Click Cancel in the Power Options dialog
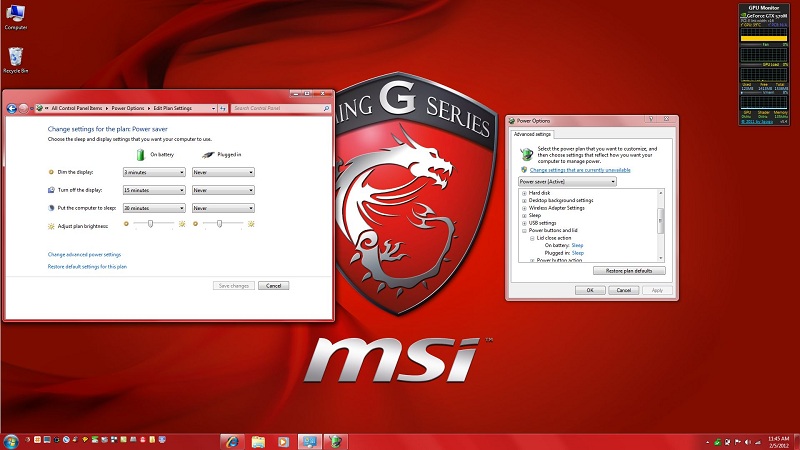Image resolution: width=800 pixels, height=450 pixels. pyautogui.click(x=623, y=290)
